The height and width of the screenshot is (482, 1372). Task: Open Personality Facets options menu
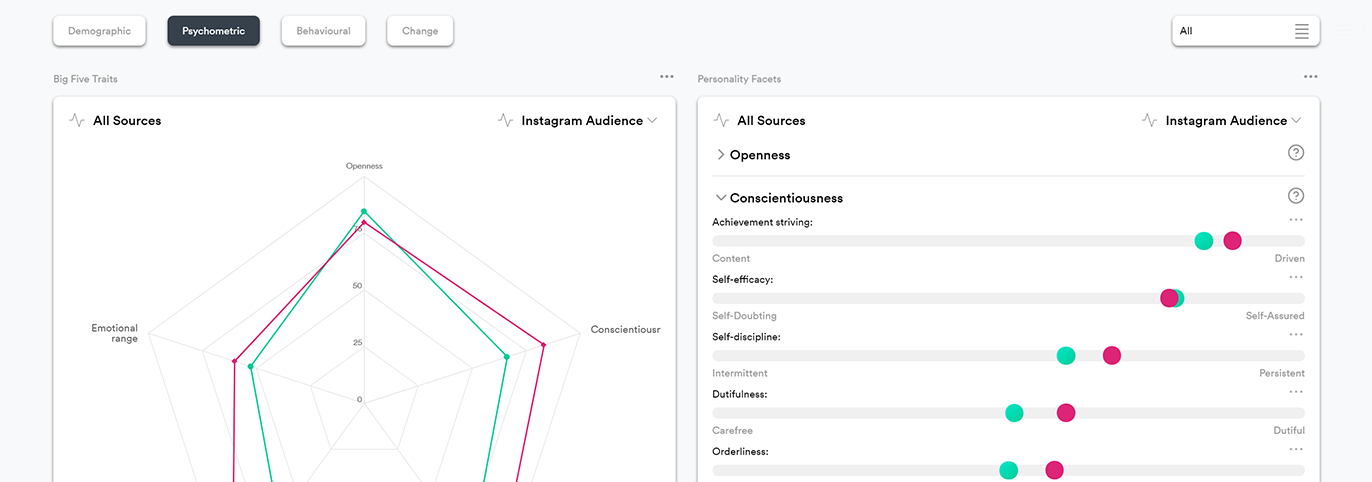point(1311,77)
